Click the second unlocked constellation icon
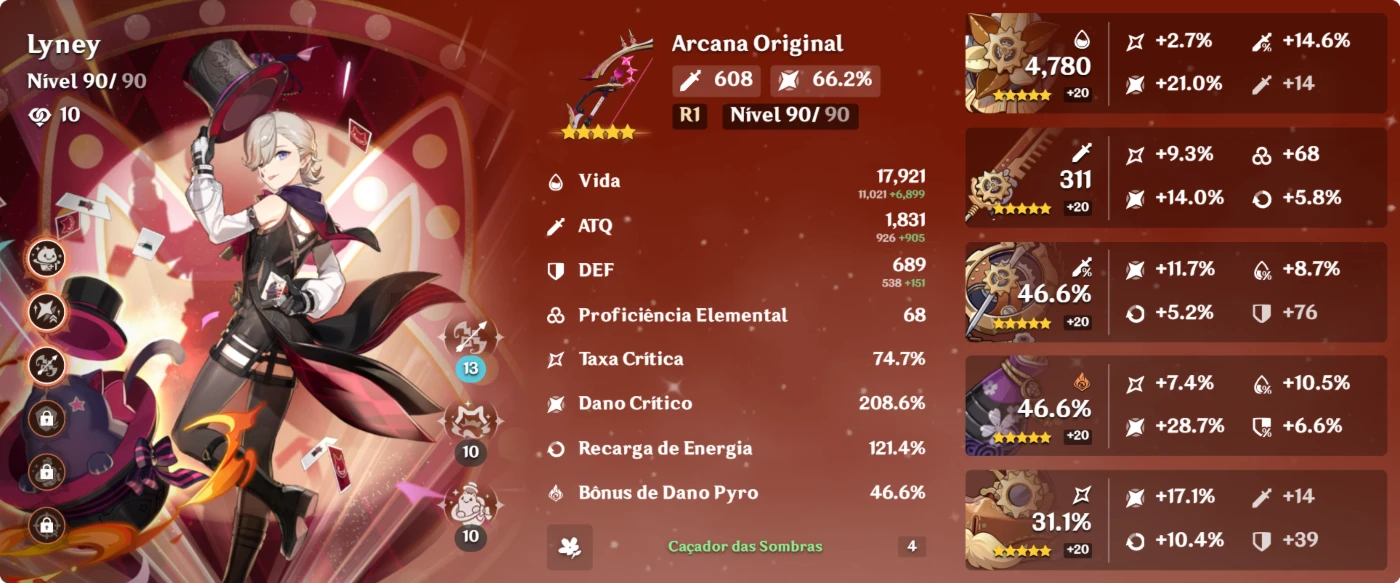The width and height of the screenshot is (1400, 583). click(x=46, y=312)
